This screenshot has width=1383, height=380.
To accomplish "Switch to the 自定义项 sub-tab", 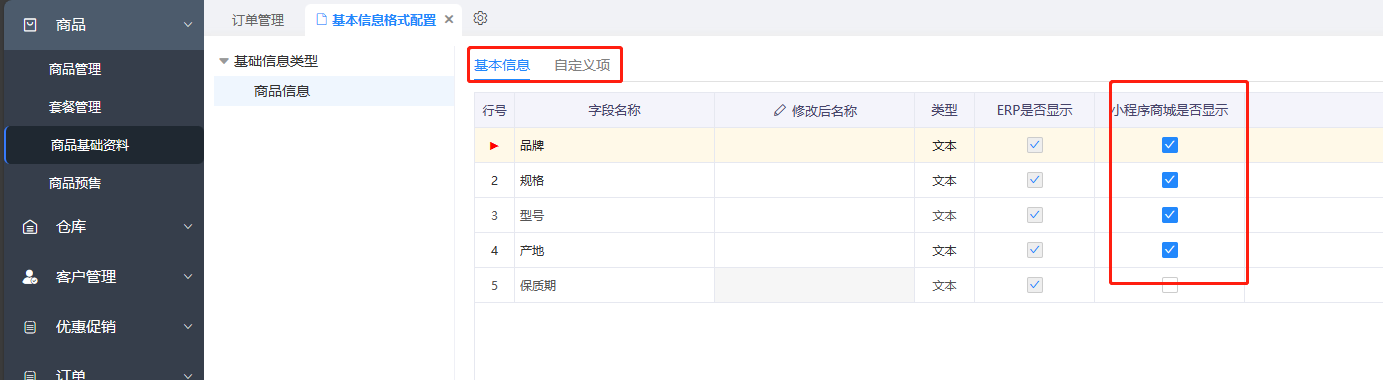I will [582, 65].
